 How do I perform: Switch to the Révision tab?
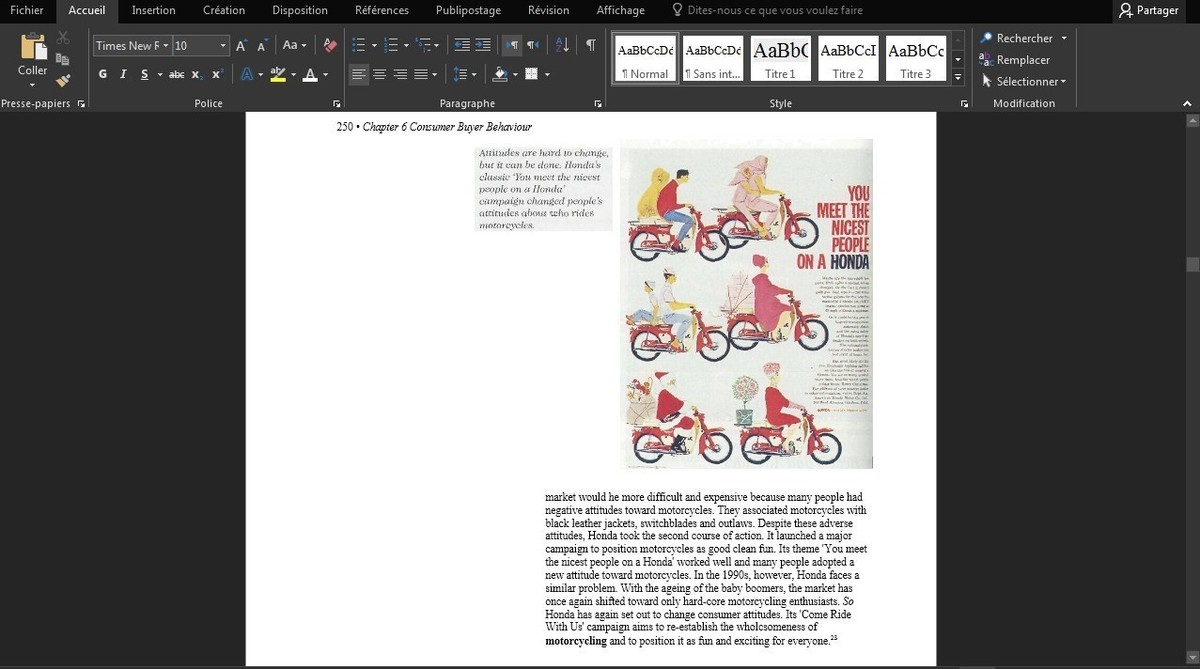[x=548, y=10]
